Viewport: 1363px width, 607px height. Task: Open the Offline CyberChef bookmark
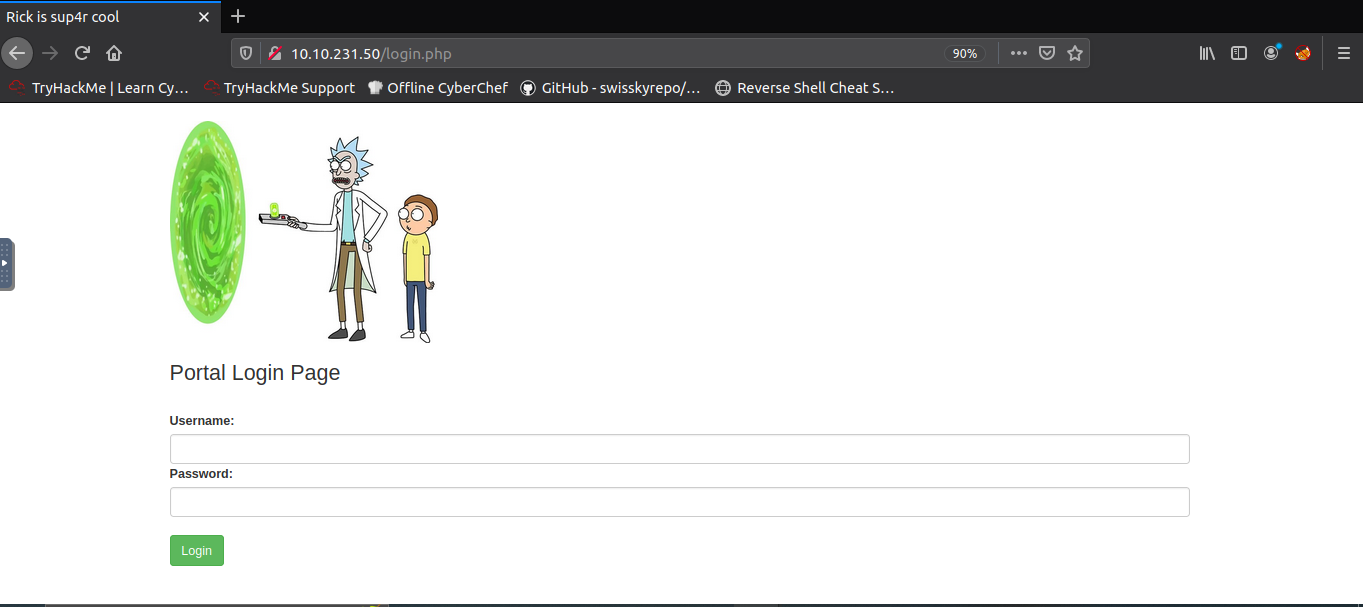tap(437, 88)
